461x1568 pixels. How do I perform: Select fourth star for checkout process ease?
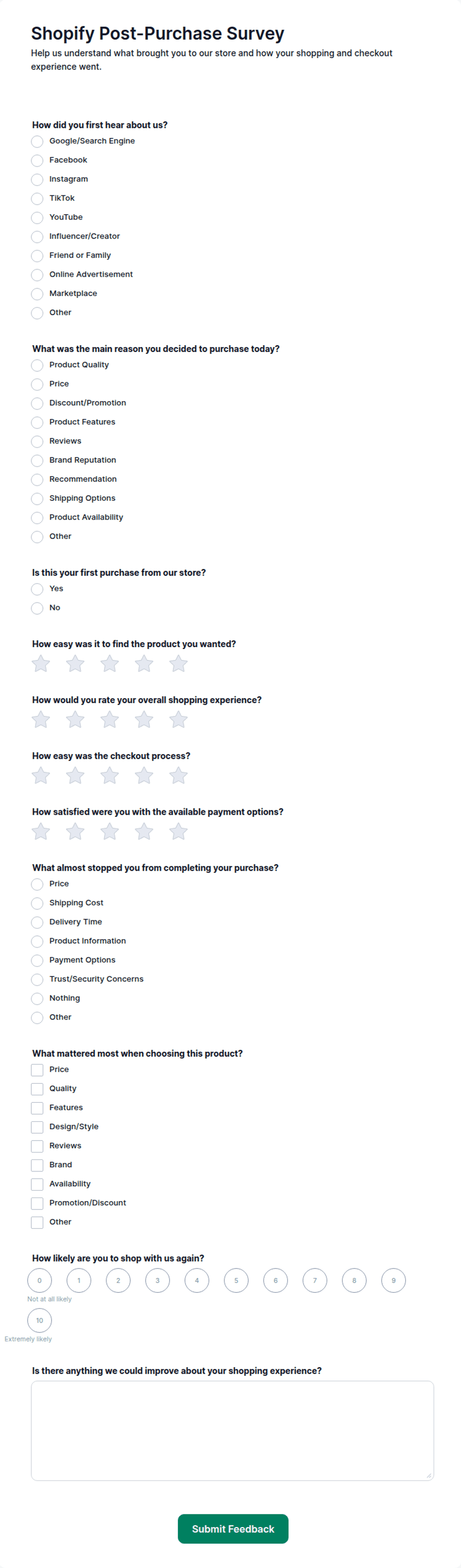pyautogui.click(x=144, y=776)
